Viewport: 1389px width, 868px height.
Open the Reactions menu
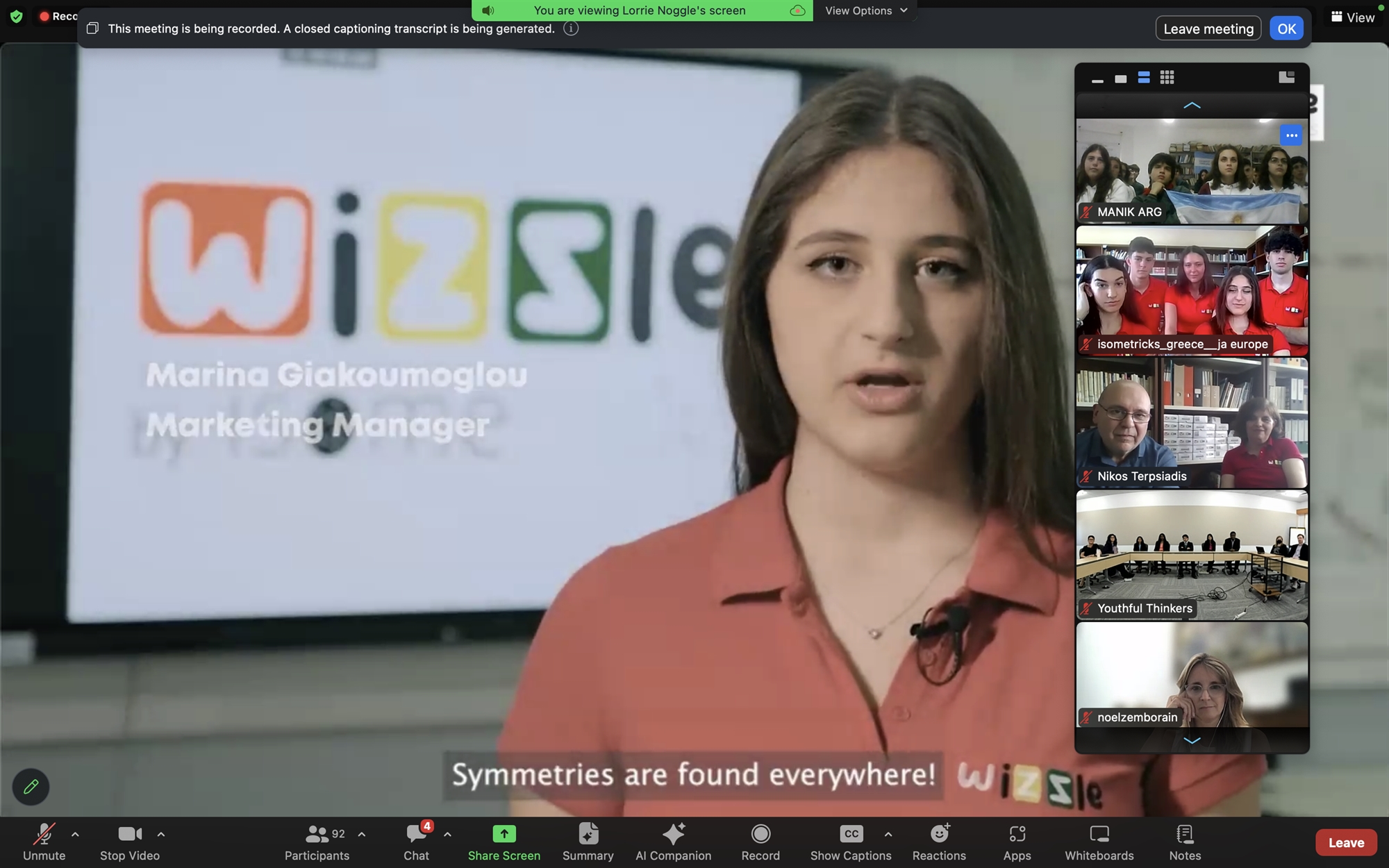pyautogui.click(x=939, y=842)
